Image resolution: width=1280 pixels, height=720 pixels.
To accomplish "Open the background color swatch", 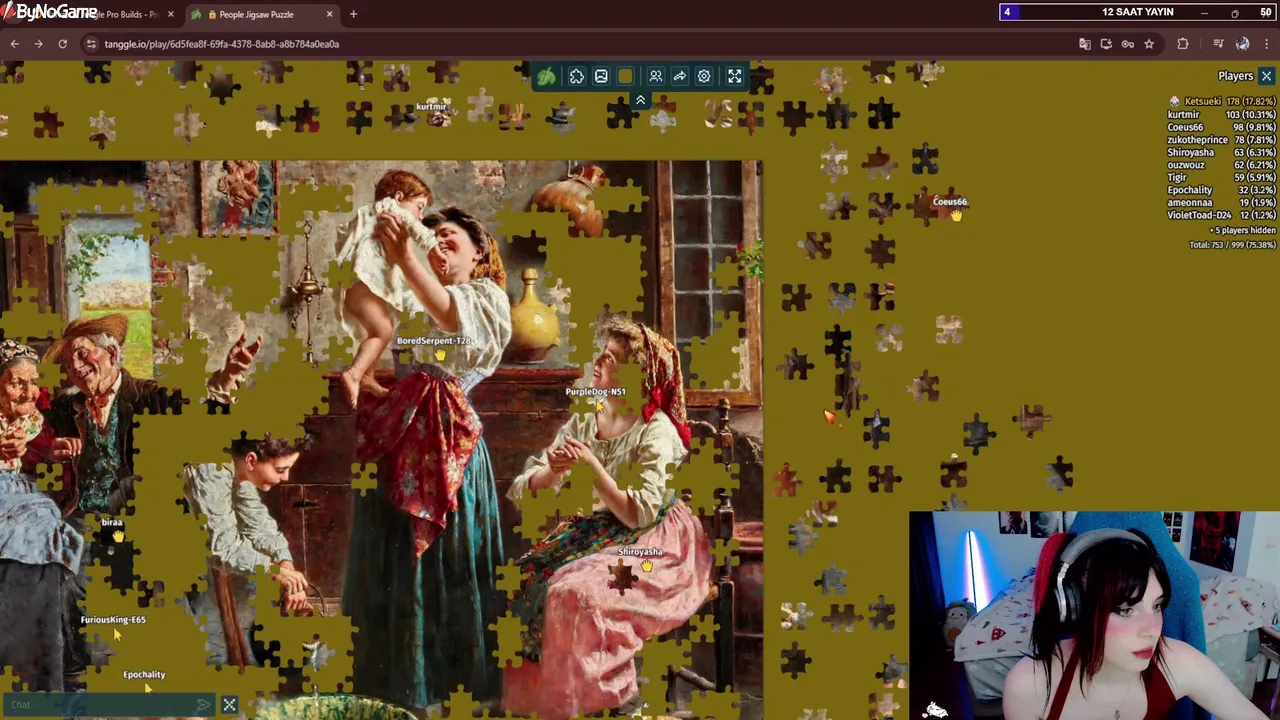I will click(x=626, y=77).
